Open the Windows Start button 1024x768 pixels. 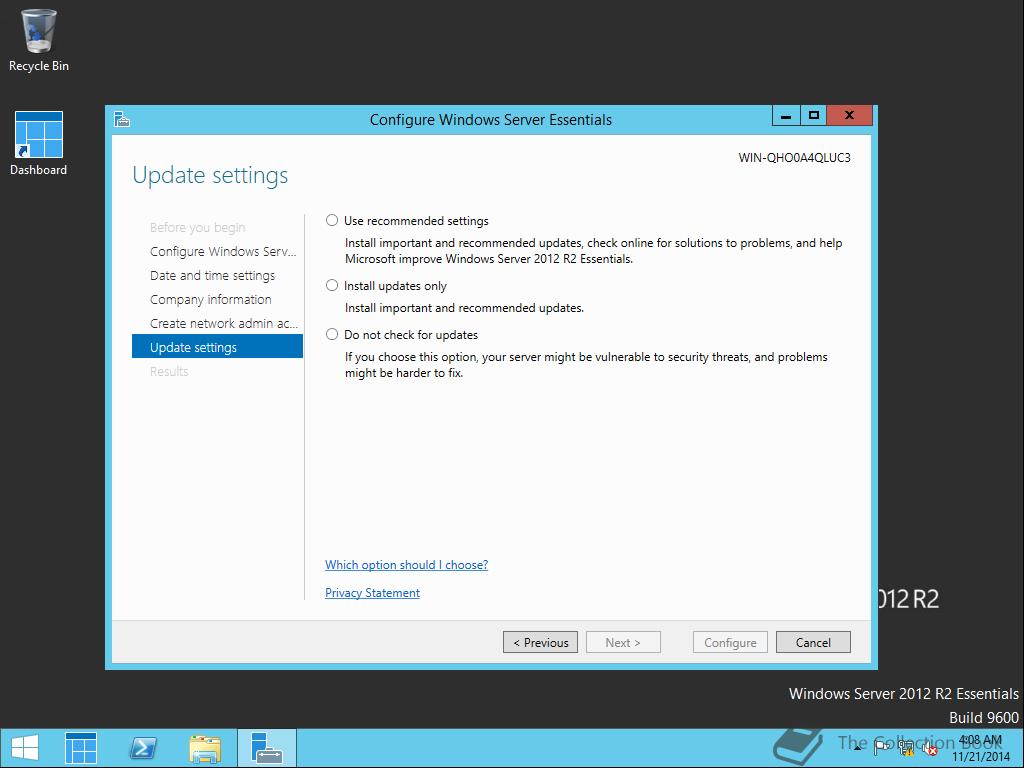click(x=25, y=748)
